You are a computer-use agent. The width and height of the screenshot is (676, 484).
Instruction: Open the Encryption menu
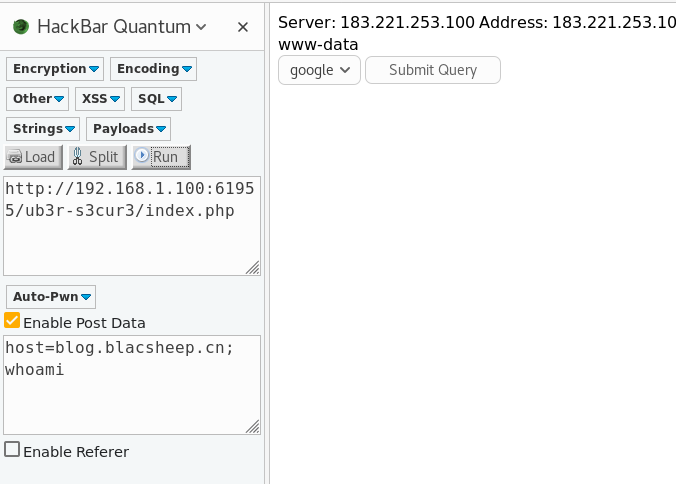tap(55, 69)
